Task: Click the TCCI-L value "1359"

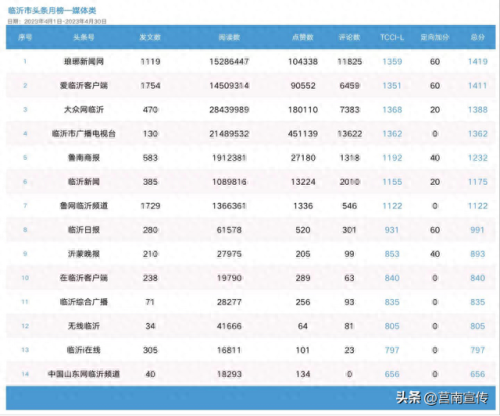Action: click(x=392, y=62)
